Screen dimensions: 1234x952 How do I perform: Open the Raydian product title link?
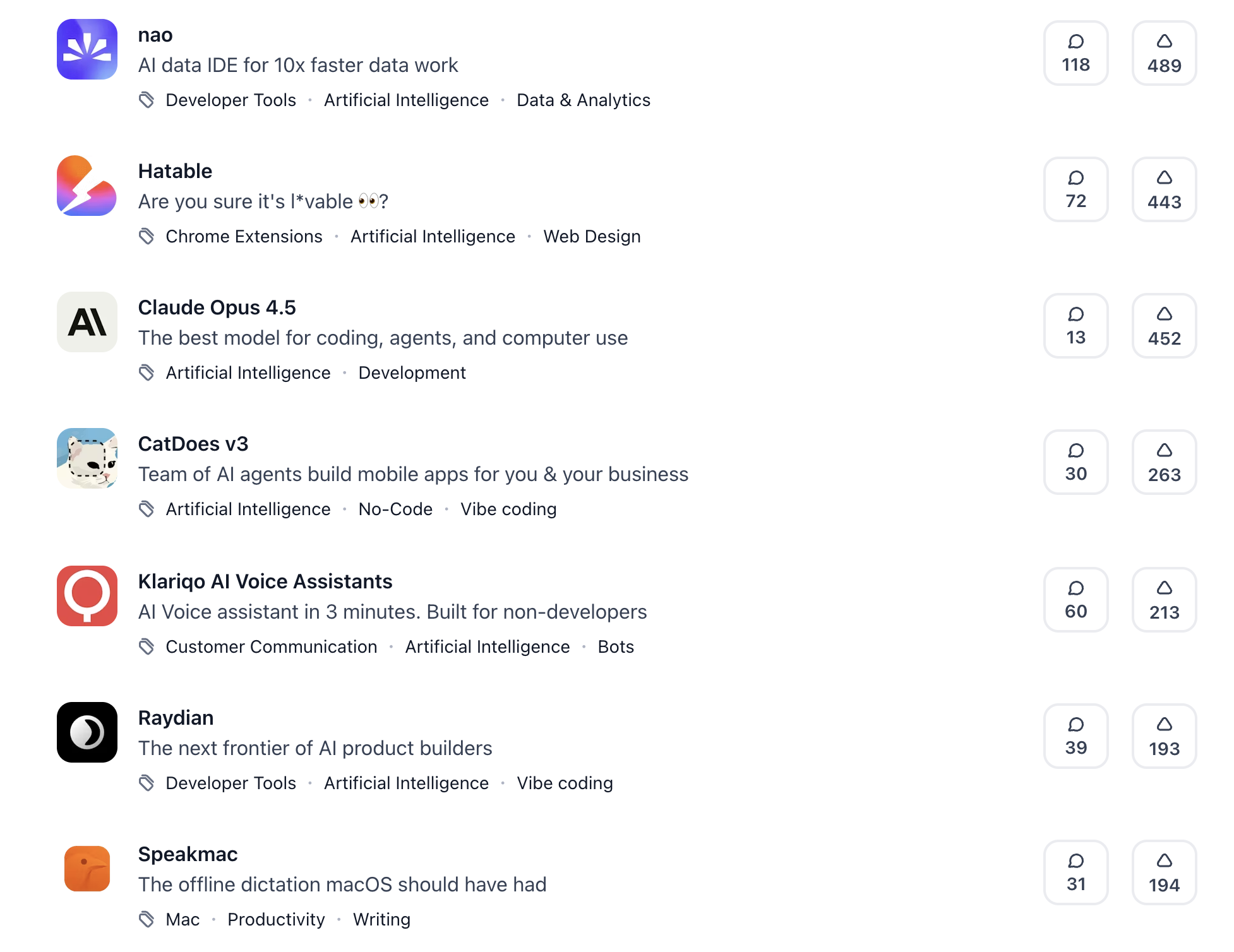(x=176, y=718)
